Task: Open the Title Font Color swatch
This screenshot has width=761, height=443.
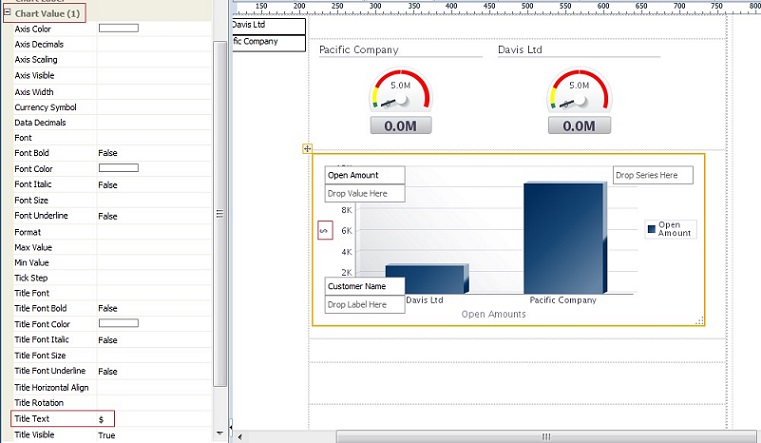Action: [118, 323]
